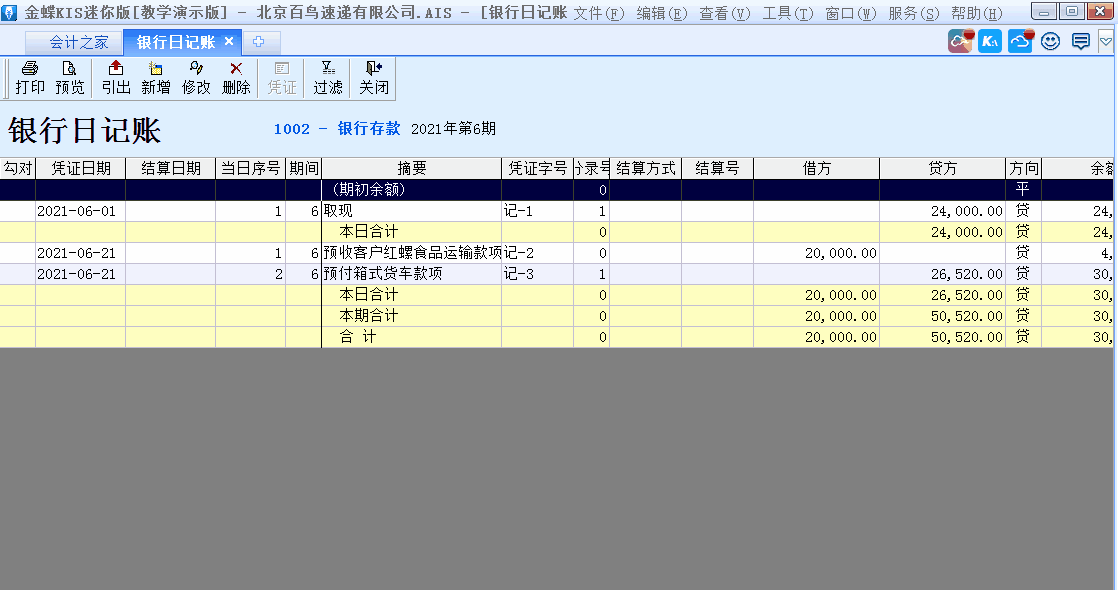Open the message bubble icon near top right
1118x590 pixels.
click(x=1080, y=42)
